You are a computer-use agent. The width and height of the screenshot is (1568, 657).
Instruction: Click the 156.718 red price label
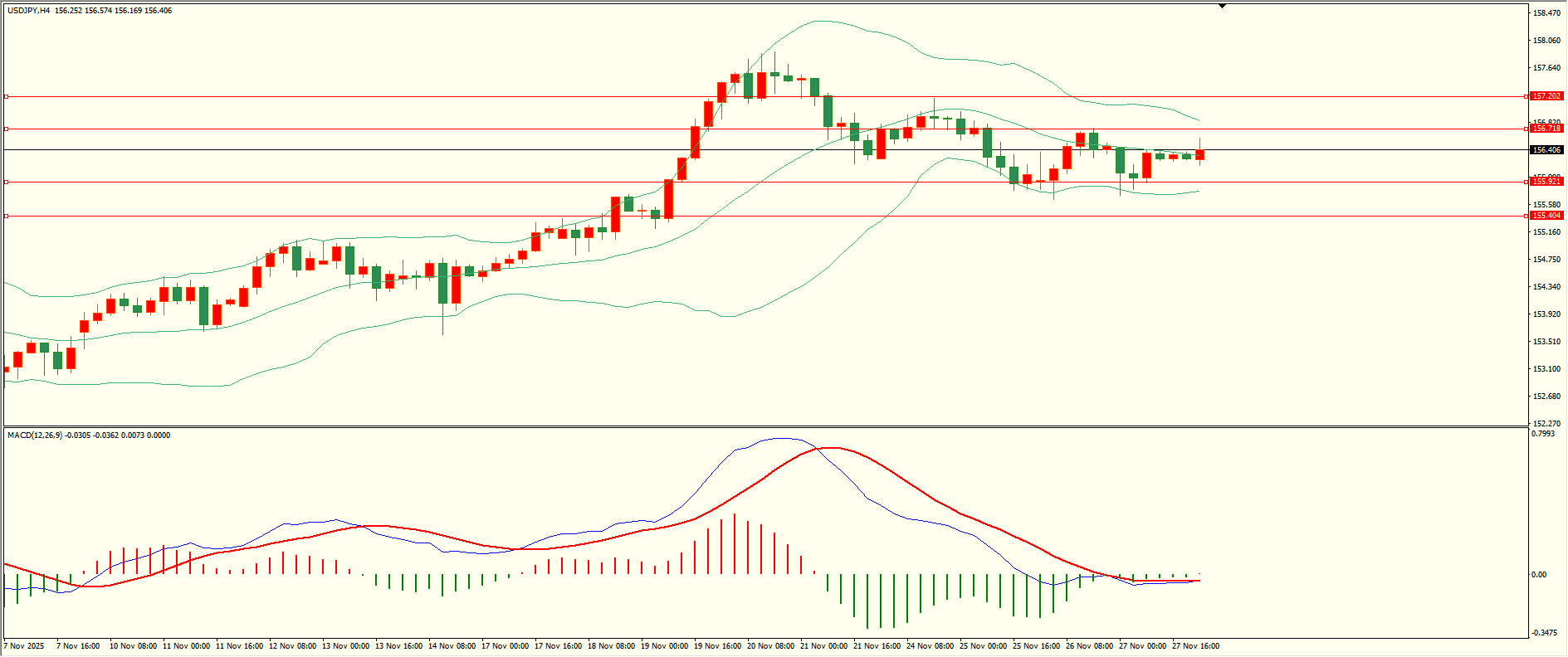[x=1546, y=129]
